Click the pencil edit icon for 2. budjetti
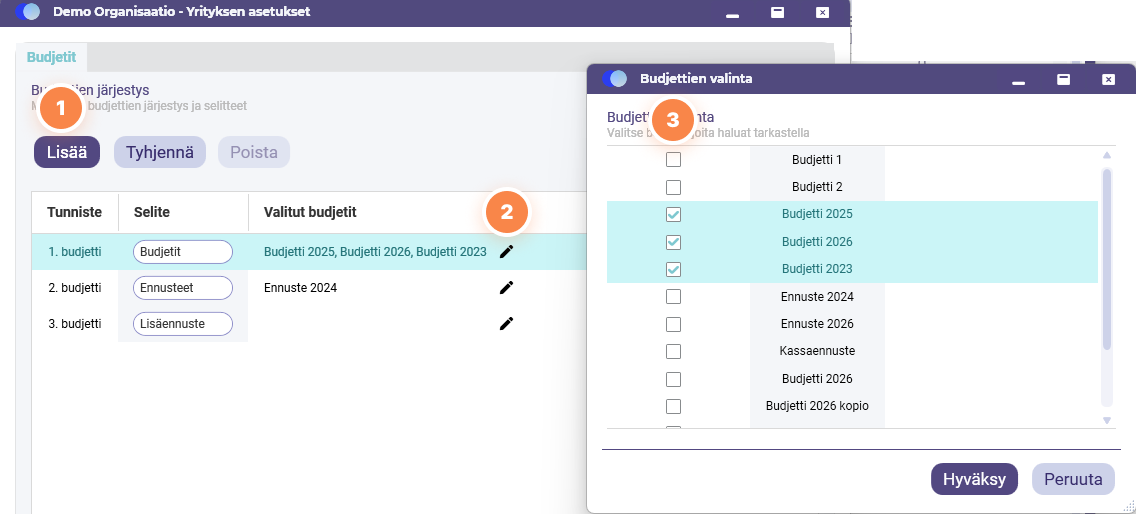Image resolution: width=1136 pixels, height=514 pixels. coord(506,288)
